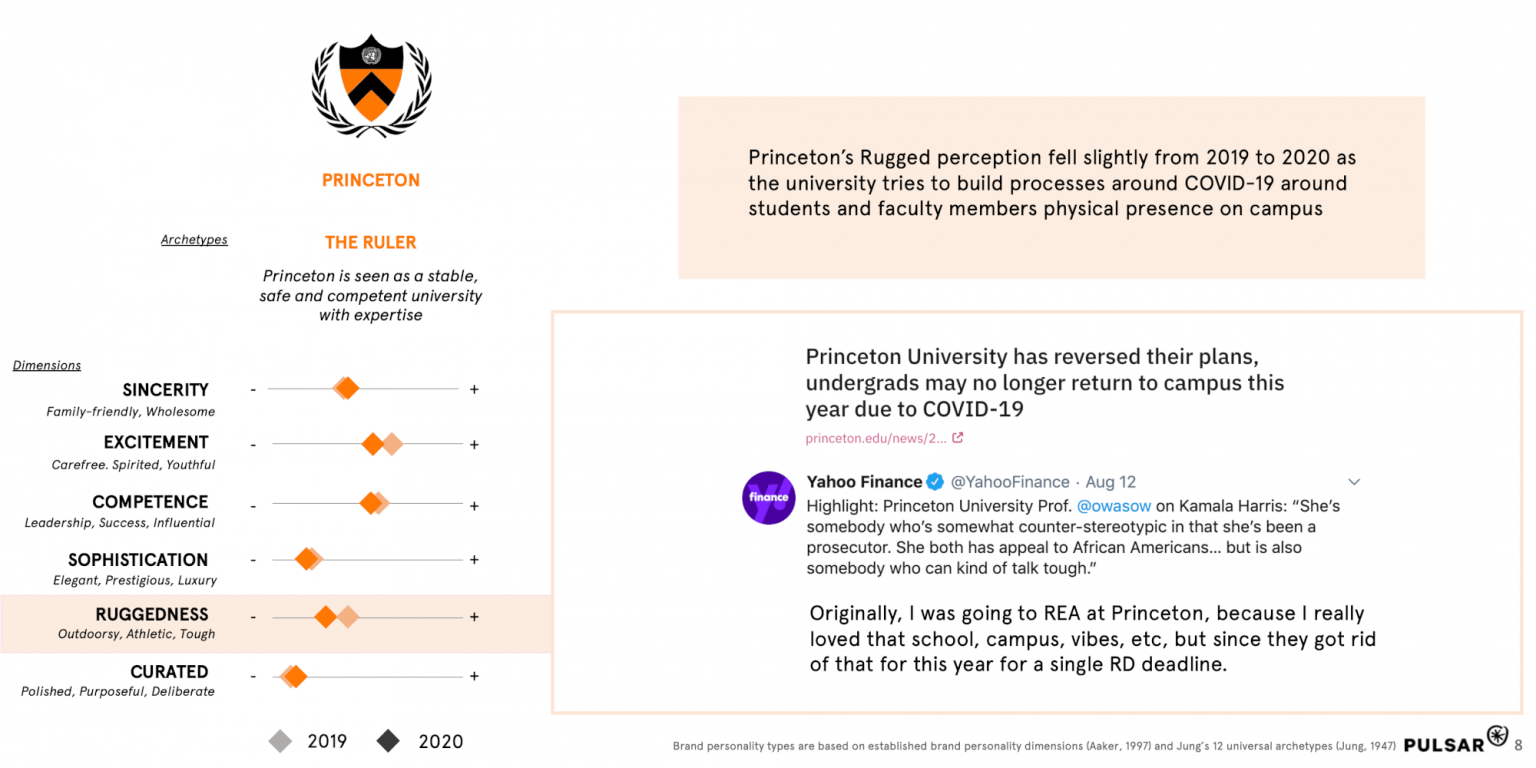
Task: Click the underlined Dimensions label
Action: click(47, 365)
